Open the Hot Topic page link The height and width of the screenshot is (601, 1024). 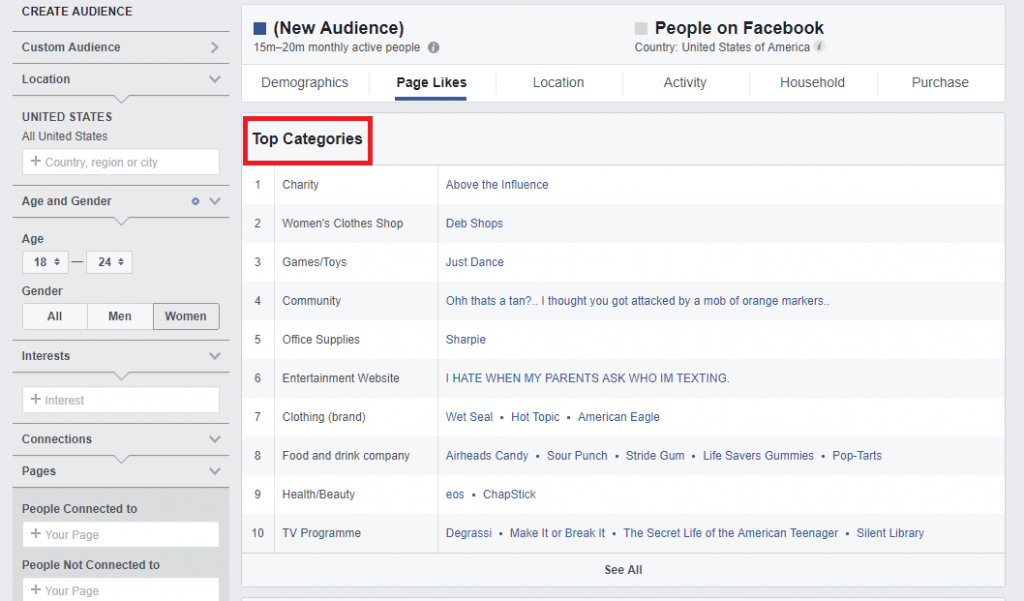(535, 417)
